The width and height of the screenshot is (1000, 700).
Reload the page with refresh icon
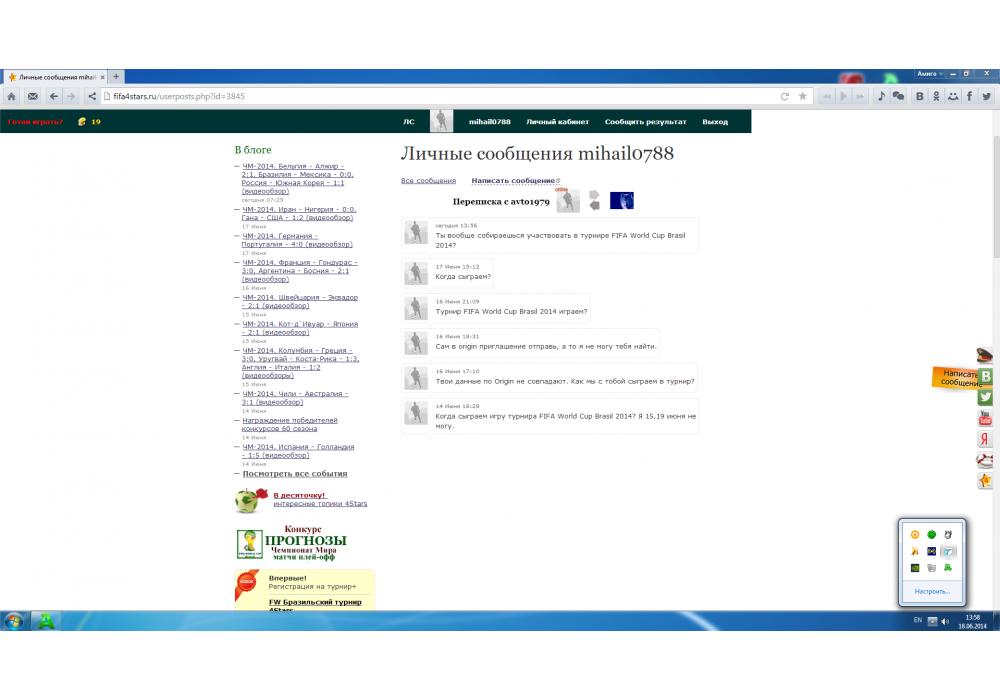click(x=785, y=96)
